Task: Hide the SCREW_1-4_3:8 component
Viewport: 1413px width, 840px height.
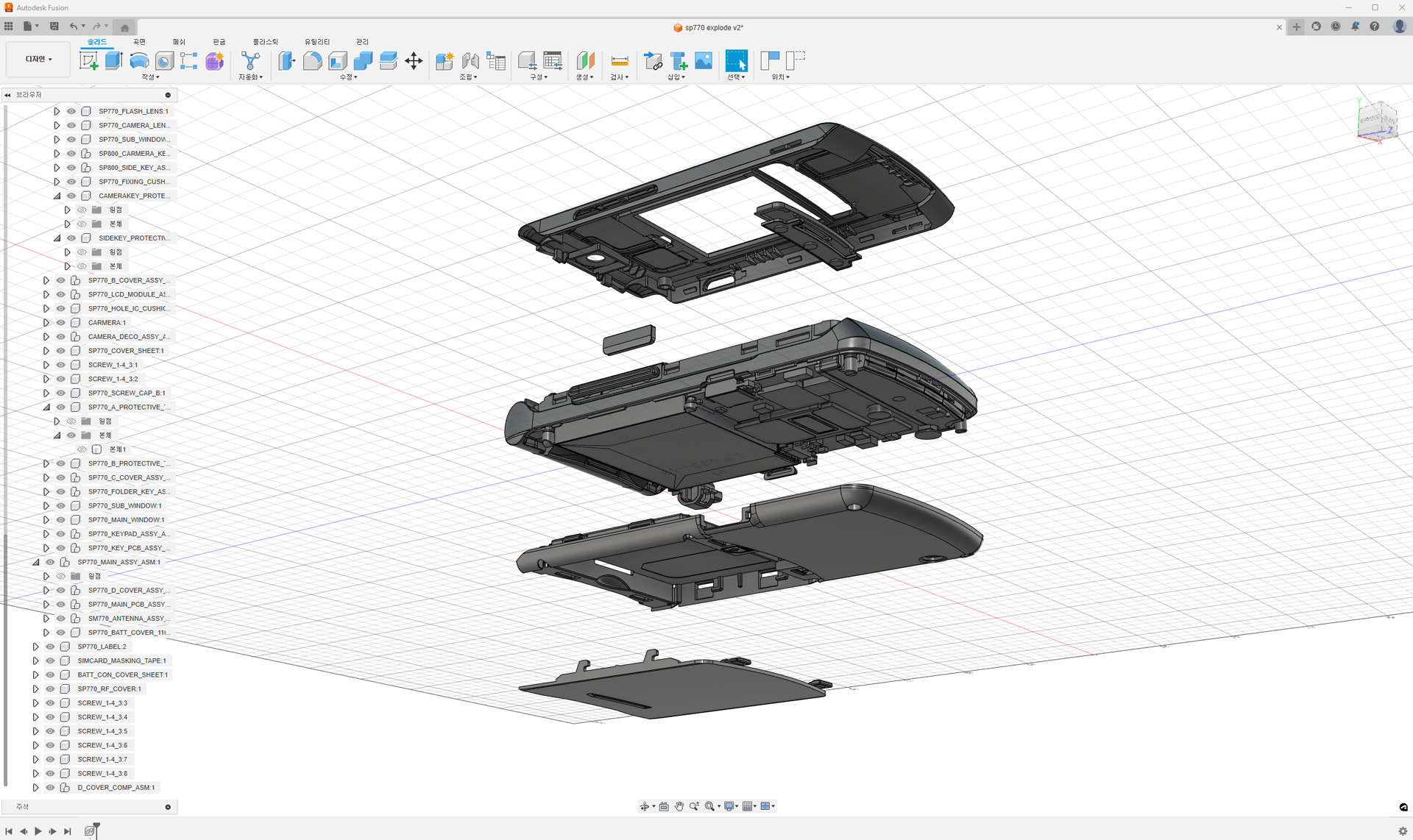Action: click(51, 773)
